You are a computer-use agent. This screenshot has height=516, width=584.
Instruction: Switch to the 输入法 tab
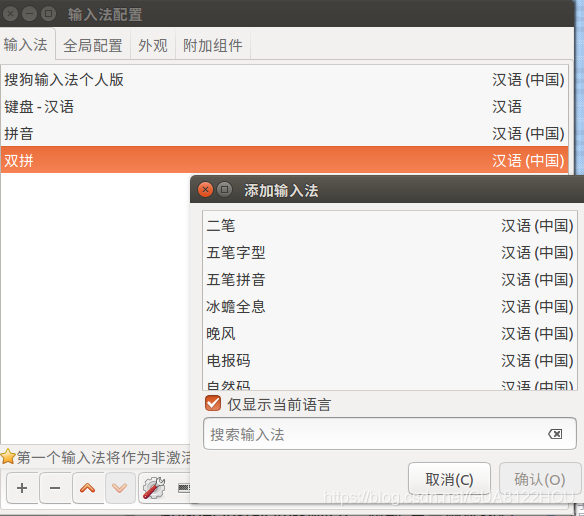pyautogui.click(x=26, y=45)
